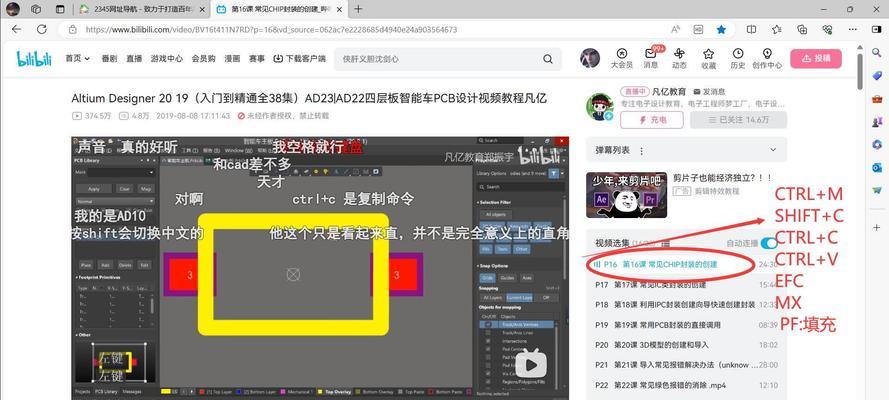Screen dimensions: 889x400
Task: Open the new tab plus button
Action: (x=358, y=9)
